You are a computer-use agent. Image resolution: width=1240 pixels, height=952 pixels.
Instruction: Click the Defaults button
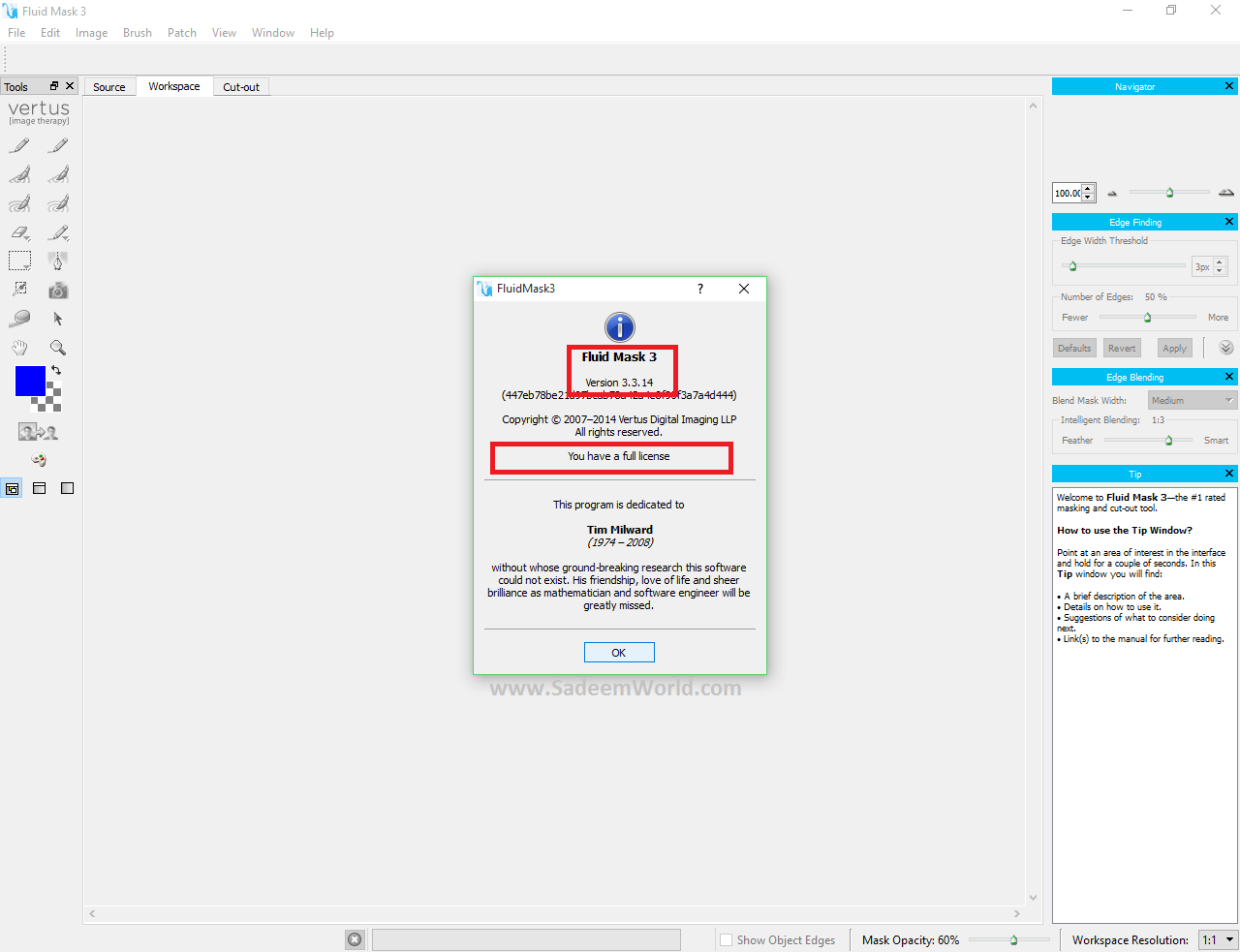click(1074, 348)
